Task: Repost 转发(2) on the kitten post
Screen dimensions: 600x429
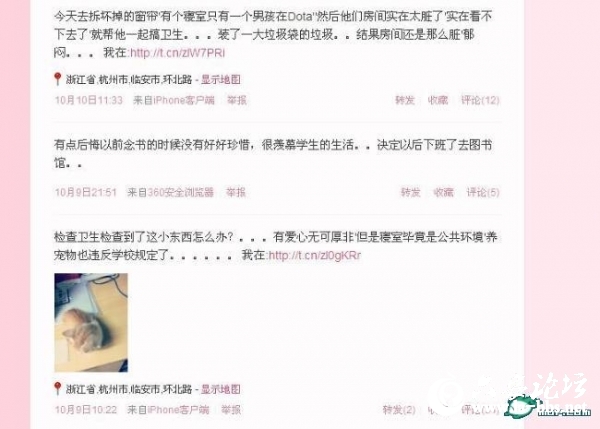Action: coord(399,410)
